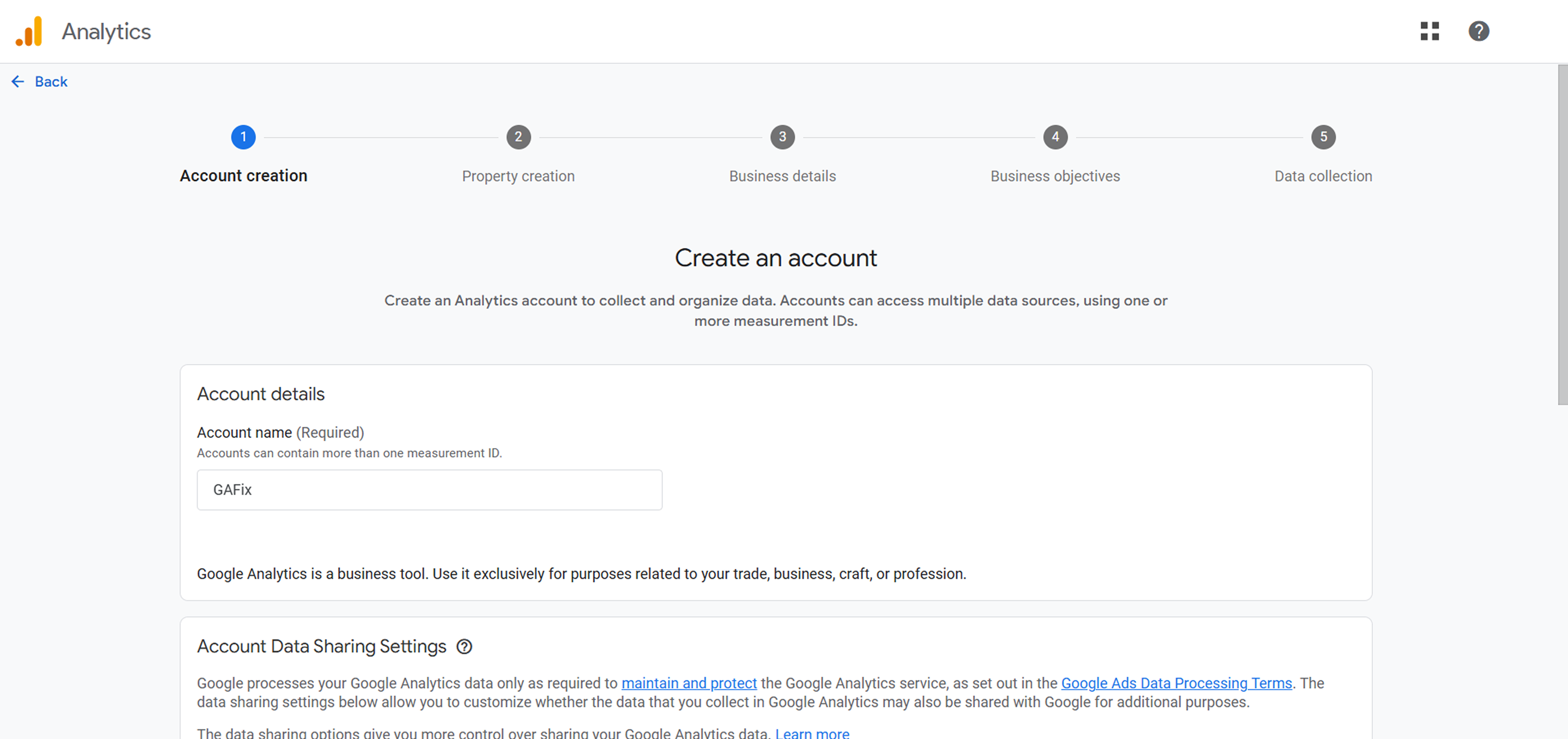
Task: Click the 'Google Analytics is a business tool' notice
Action: (581, 574)
